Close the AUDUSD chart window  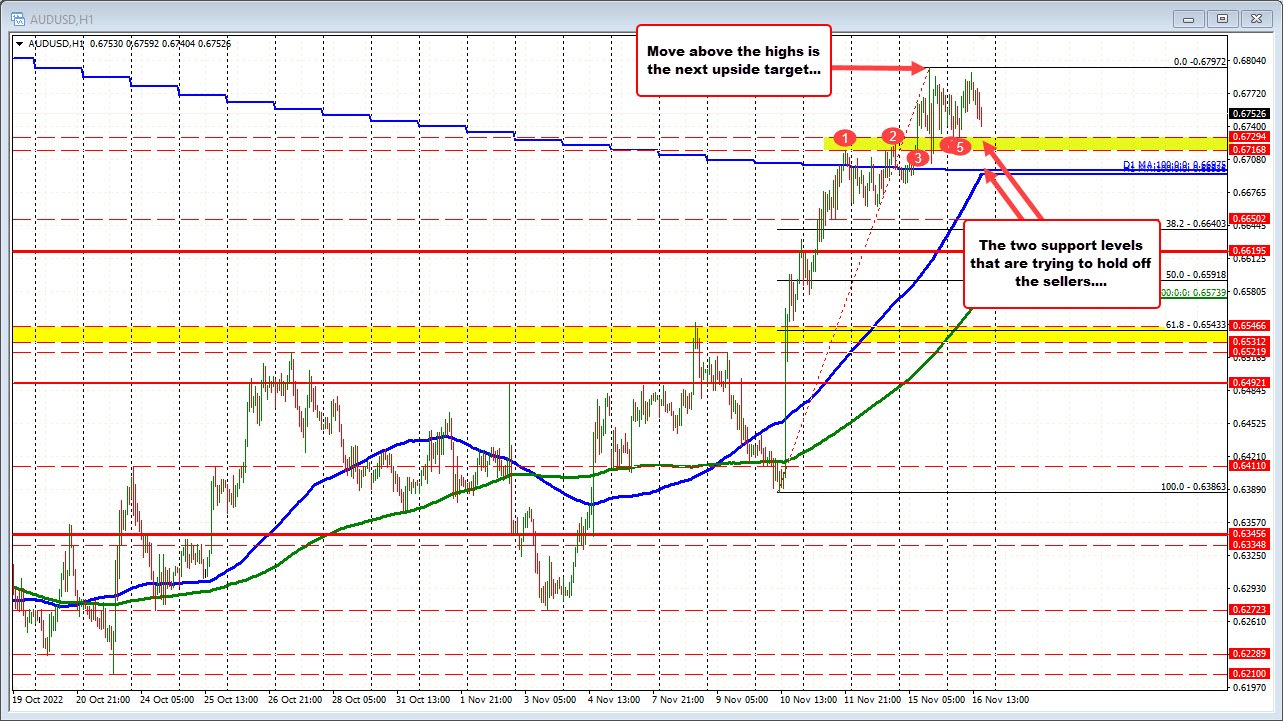1255,17
